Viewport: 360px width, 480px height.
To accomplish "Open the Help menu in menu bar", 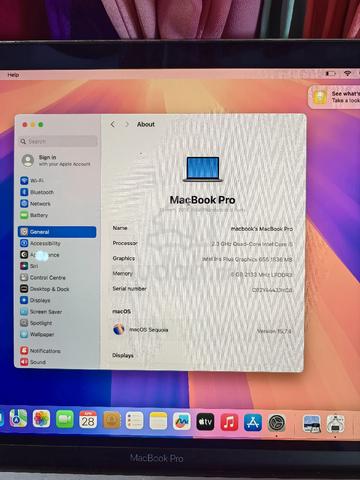I will click(13, 75).
